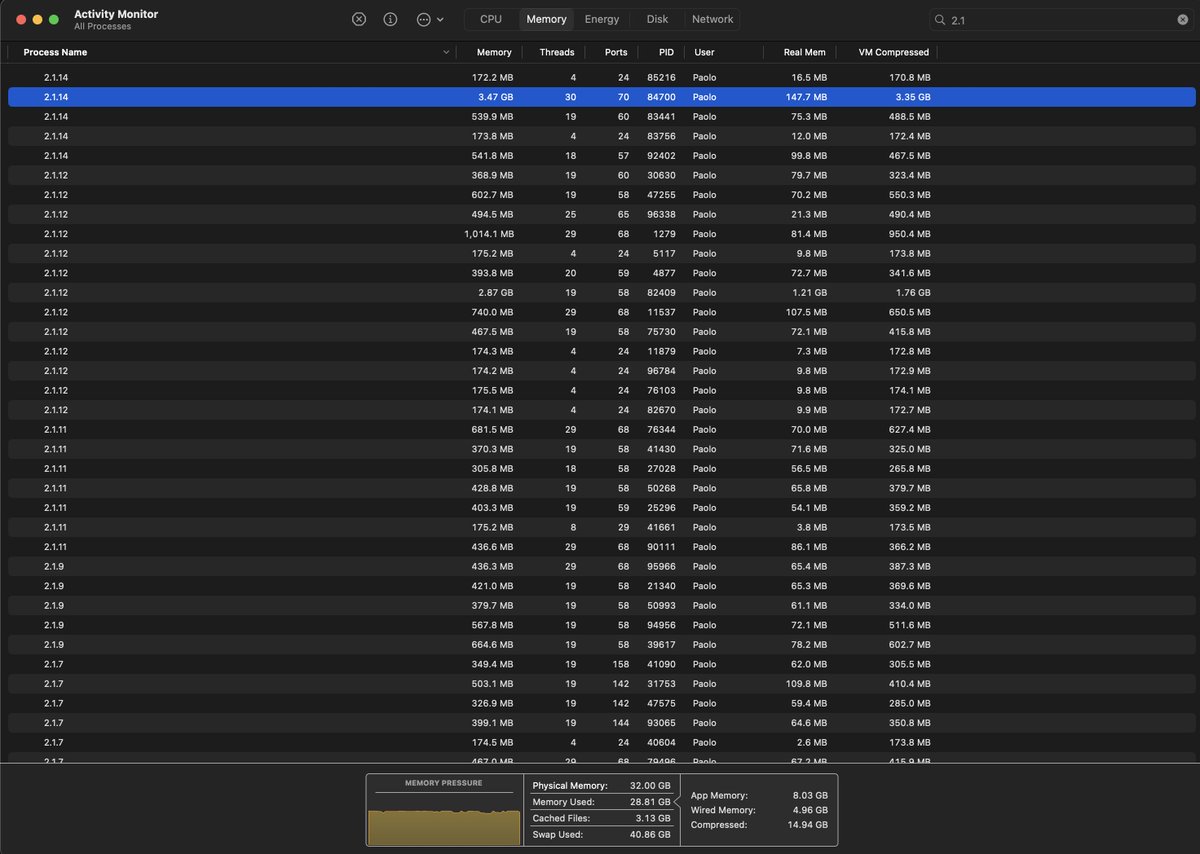The height and width of the screenshot is (854, 1200).
Task: Select process row with PID 1279
Action: click(x=602, y=234)
